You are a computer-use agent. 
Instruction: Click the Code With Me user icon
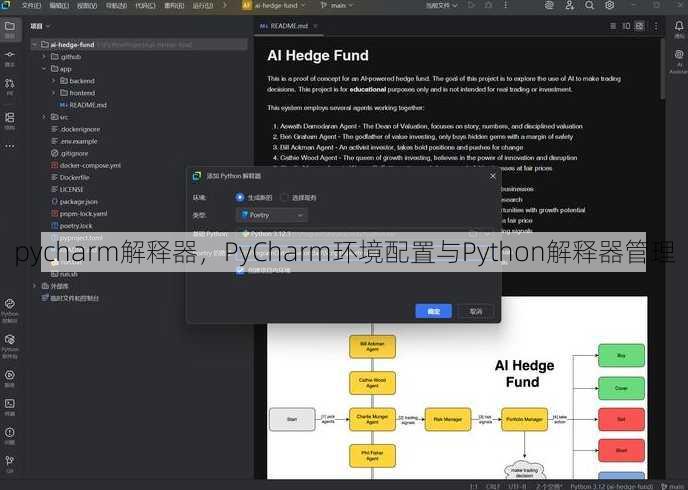coord(570,5)
